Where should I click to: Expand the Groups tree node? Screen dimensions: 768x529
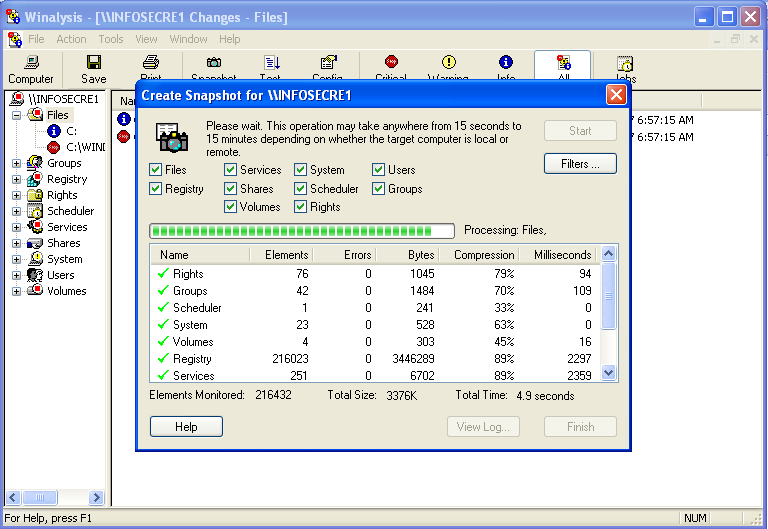coord(16,163)
